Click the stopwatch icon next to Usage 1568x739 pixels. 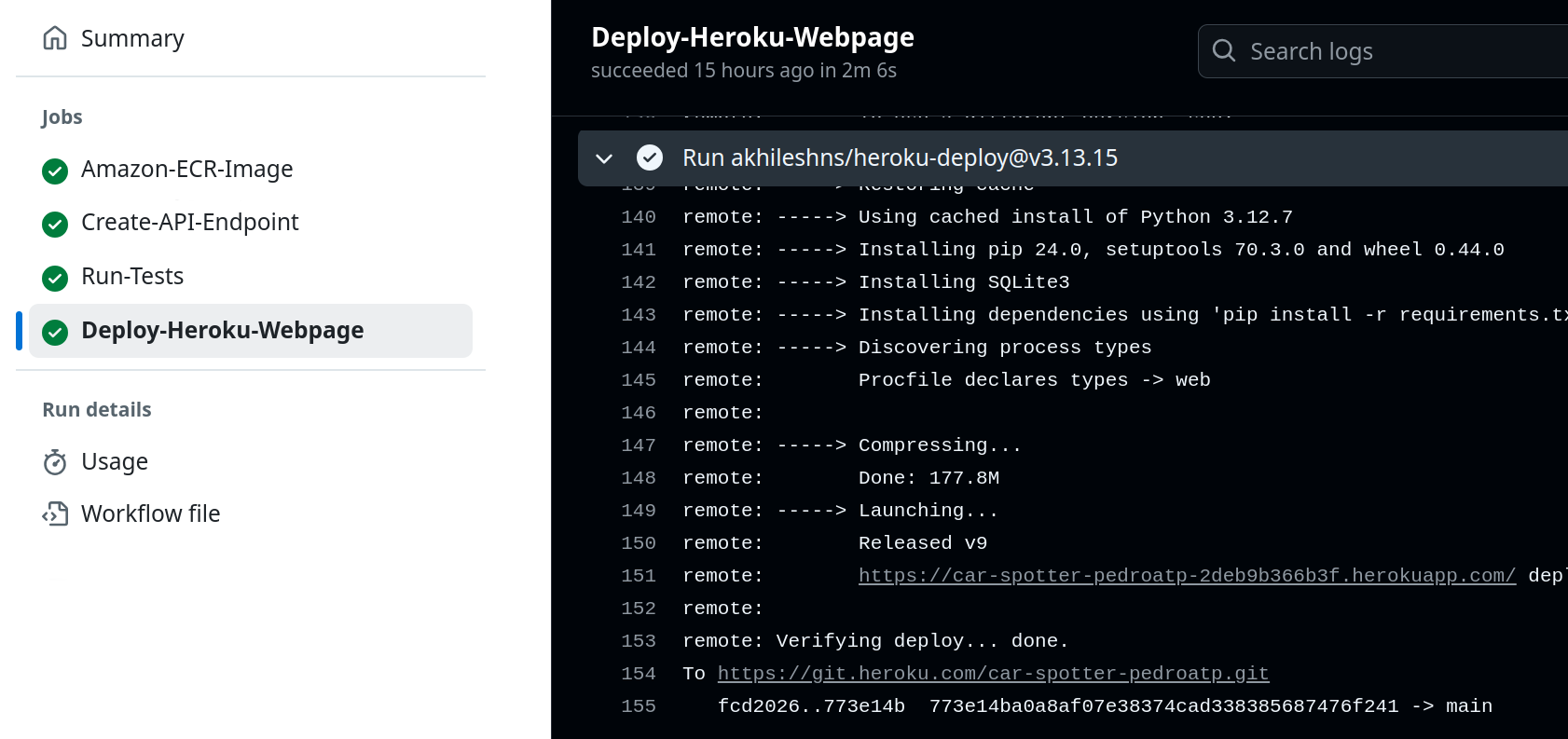[x=55, y=462]
